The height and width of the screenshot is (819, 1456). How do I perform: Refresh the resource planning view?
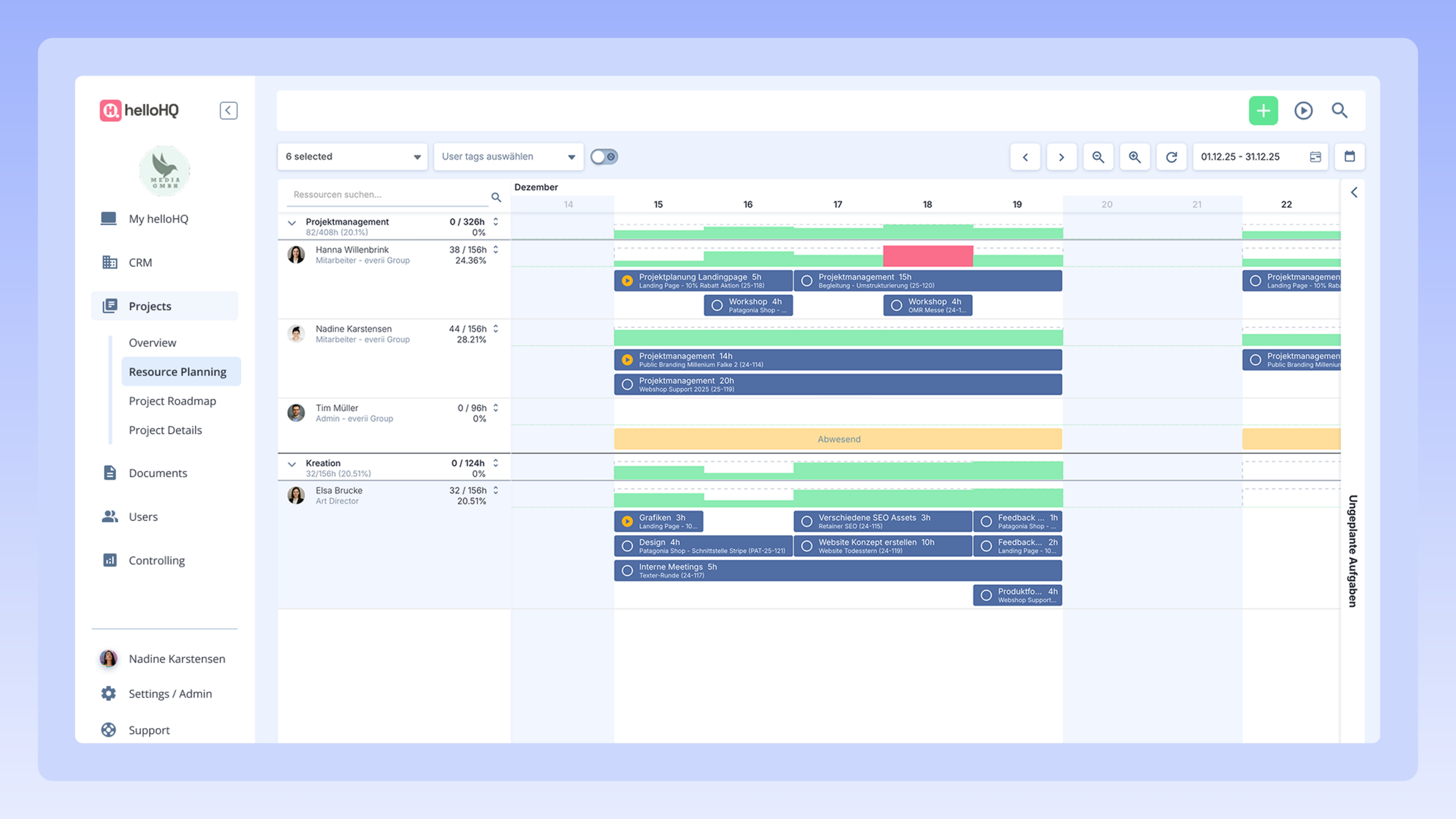click(x=1171, y=157)
